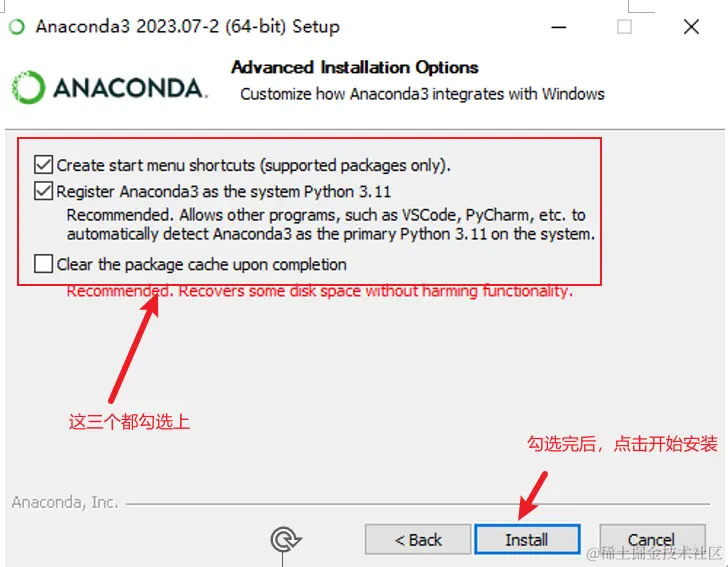Click the greyed-out maximize window icon
The height and width of the screenshot is (567, 728).
coord(624,27)
